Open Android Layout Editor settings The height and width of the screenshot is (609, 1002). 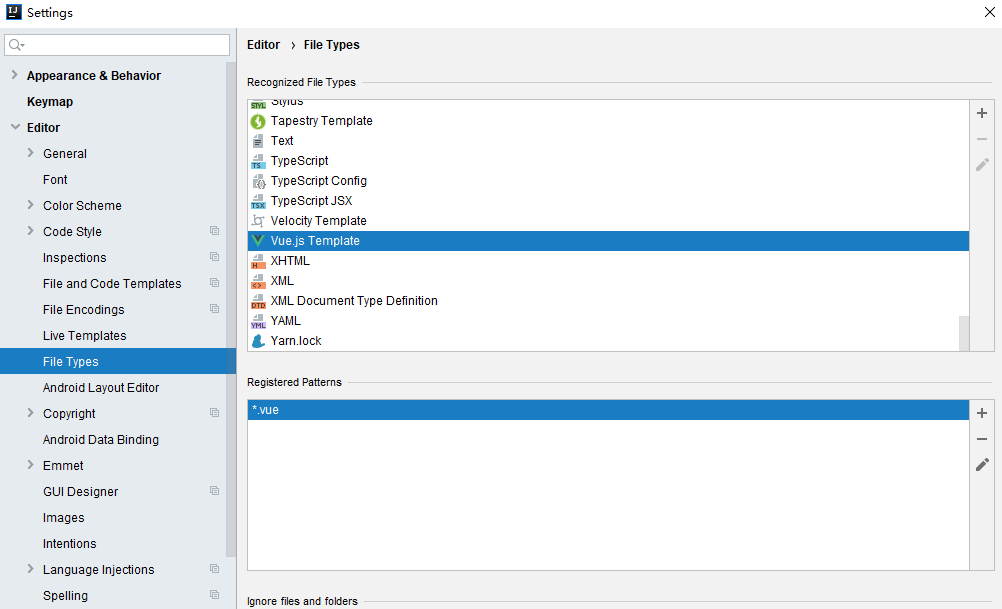pos(101,388)
